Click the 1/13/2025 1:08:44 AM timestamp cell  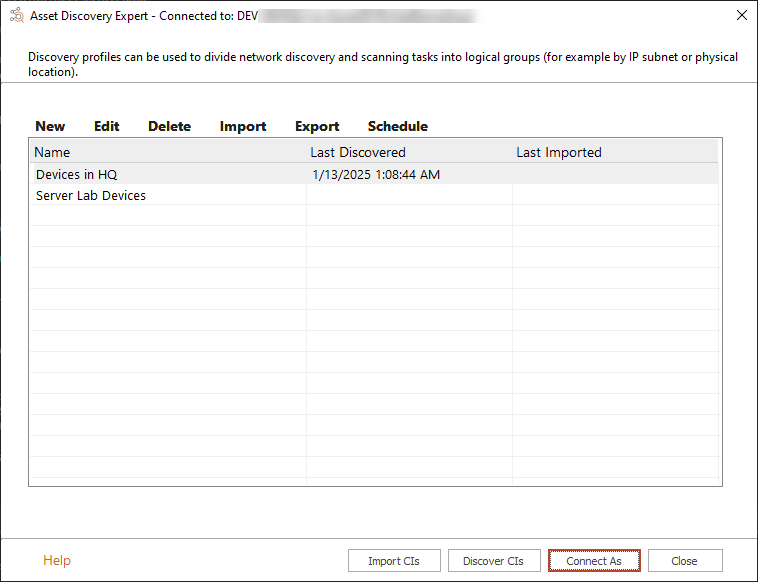376,174
